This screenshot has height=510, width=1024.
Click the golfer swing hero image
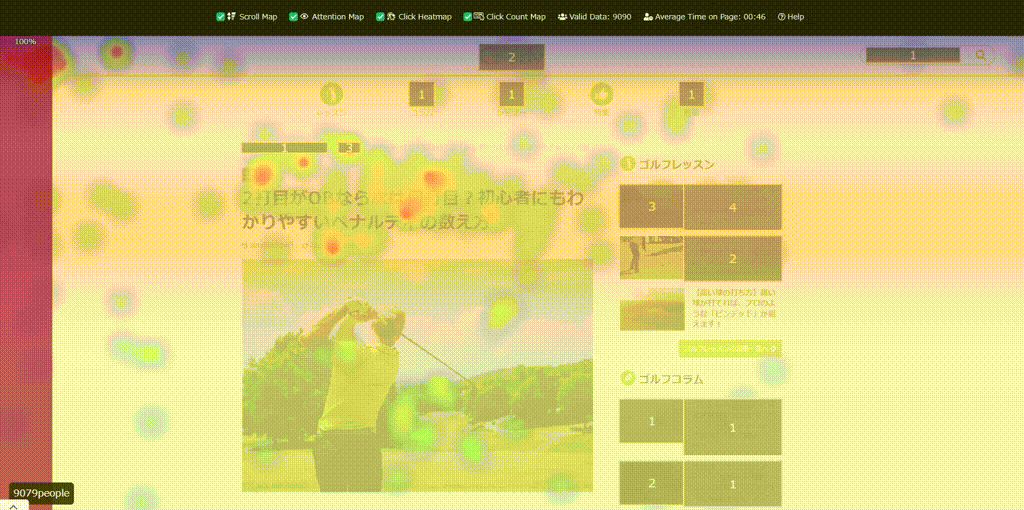click(x=417, y=375)
